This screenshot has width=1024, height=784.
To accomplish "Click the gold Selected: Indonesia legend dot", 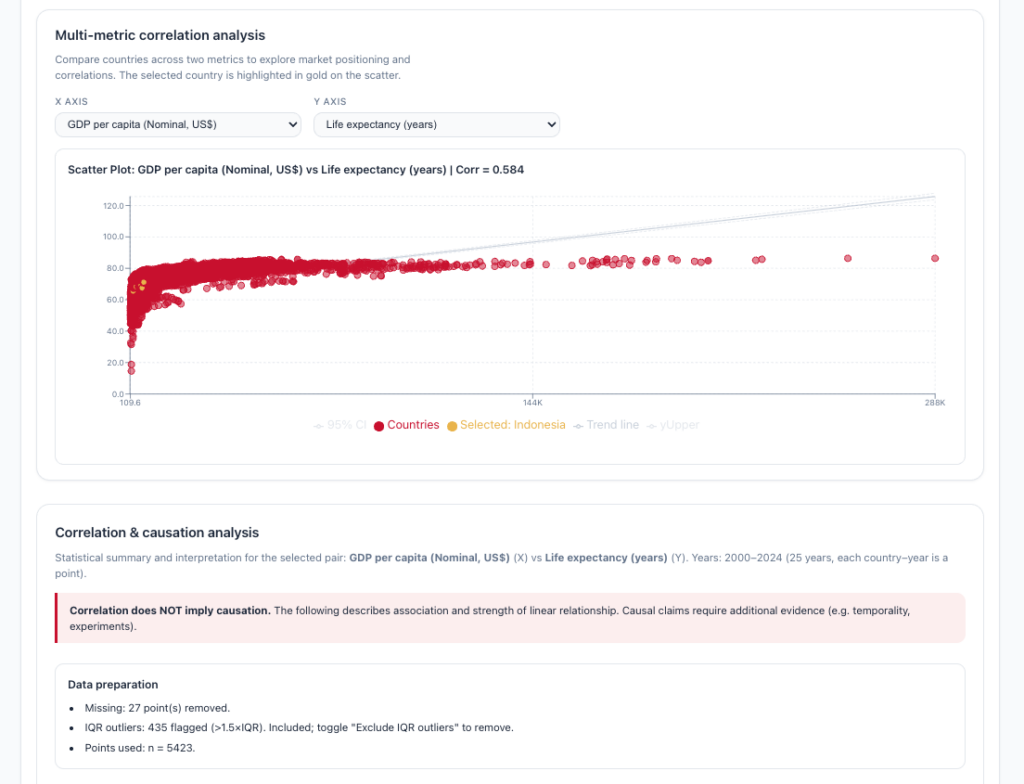I will coord(452,426).
